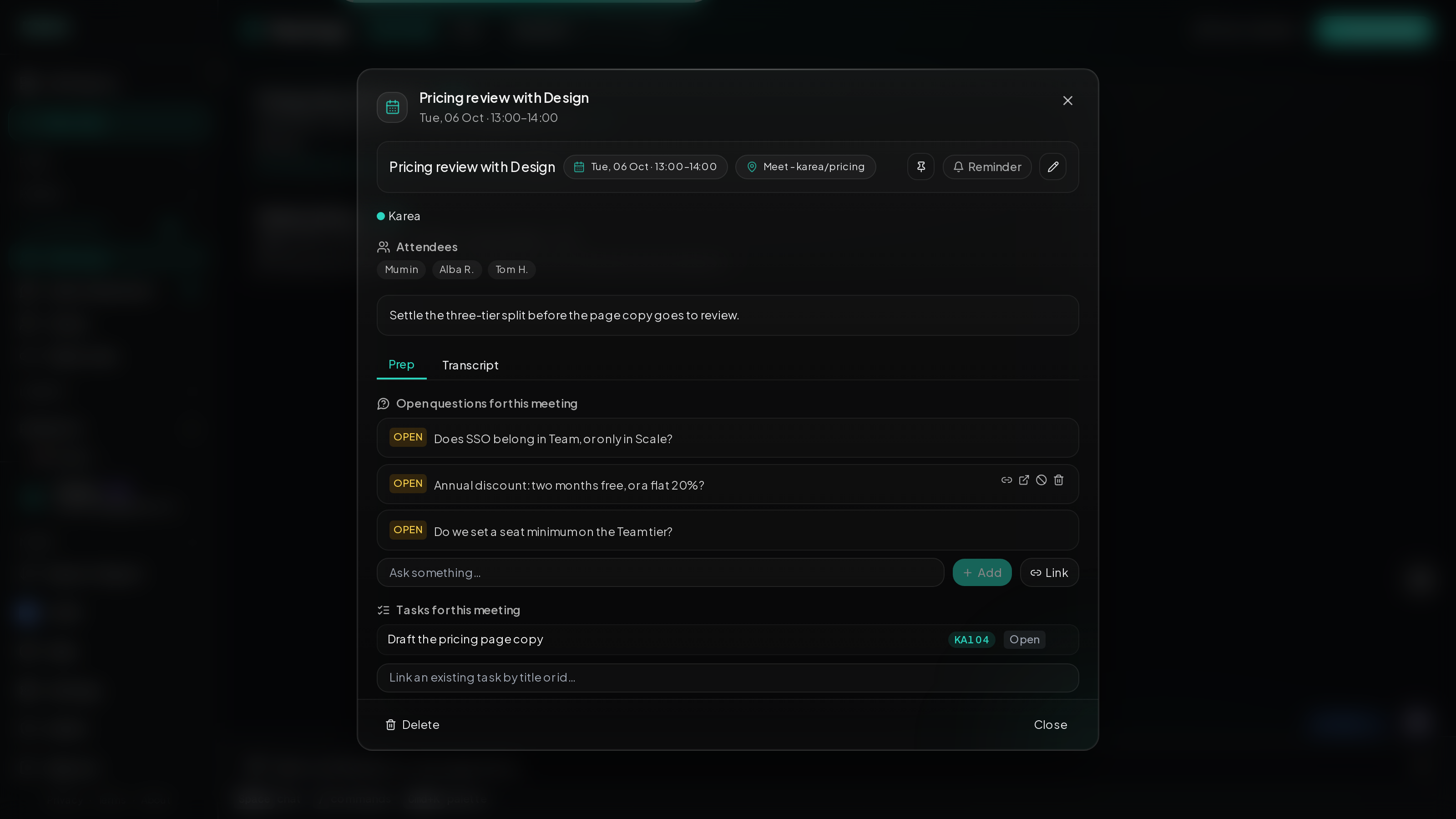Switch to the Transcript tab
Image resolution: width=1456 pixels, height=819 pixels.
coord(470,365)
